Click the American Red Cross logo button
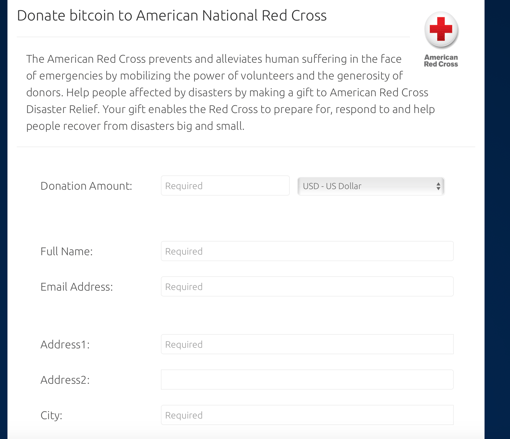 pos(441,30)
